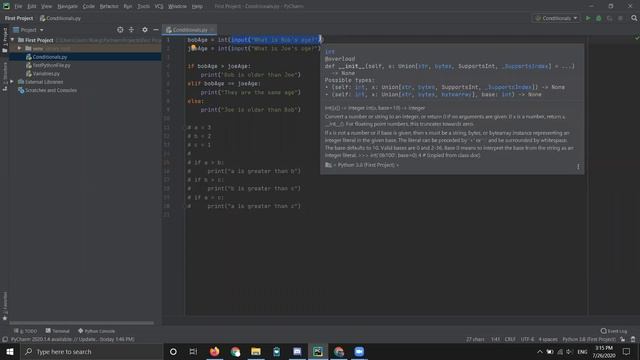The width and height of the screenshot is (640, 360).
Task: Open the Windows notification center icon
Action: (627, 351)
